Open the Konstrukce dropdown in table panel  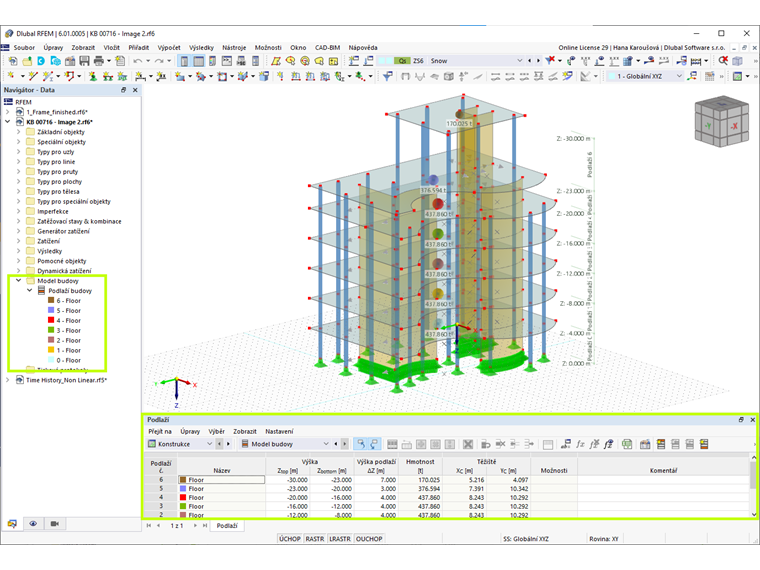pyautogui.click(x=210, y=444)
